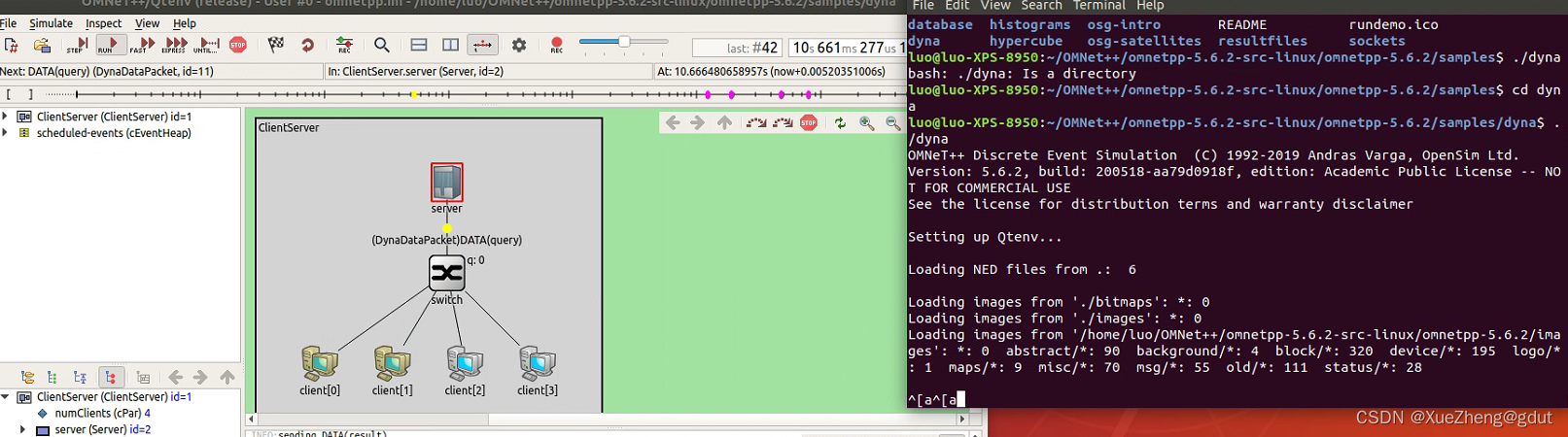Image resolution: width=1568 pixels, height=437 pixels.
Task: Click the canvas fast run module icon
Action: [x=783, y=122]
